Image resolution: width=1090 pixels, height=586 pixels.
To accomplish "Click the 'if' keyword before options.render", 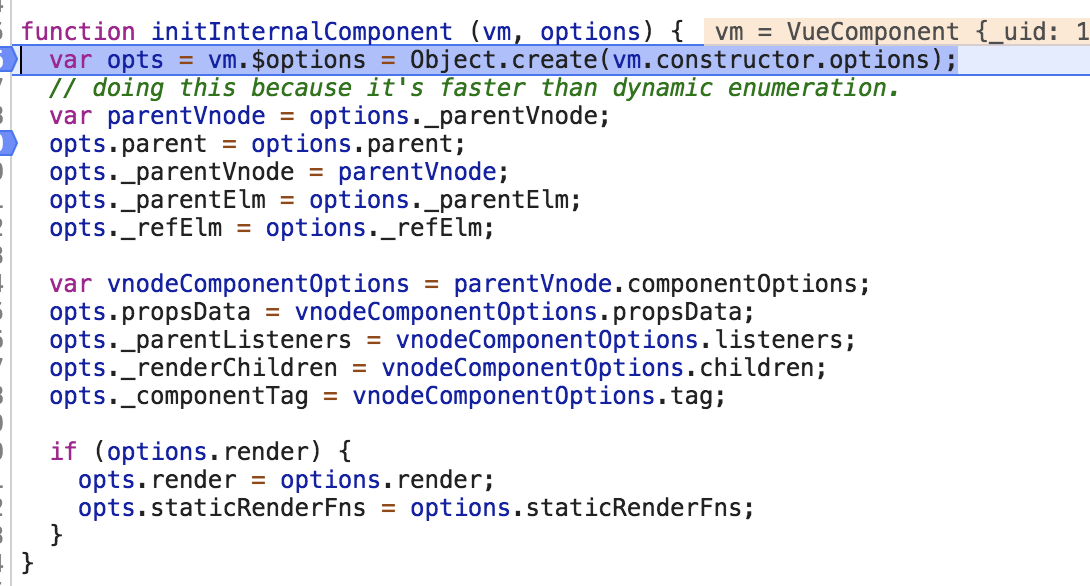I will click(x=63, y=452).
